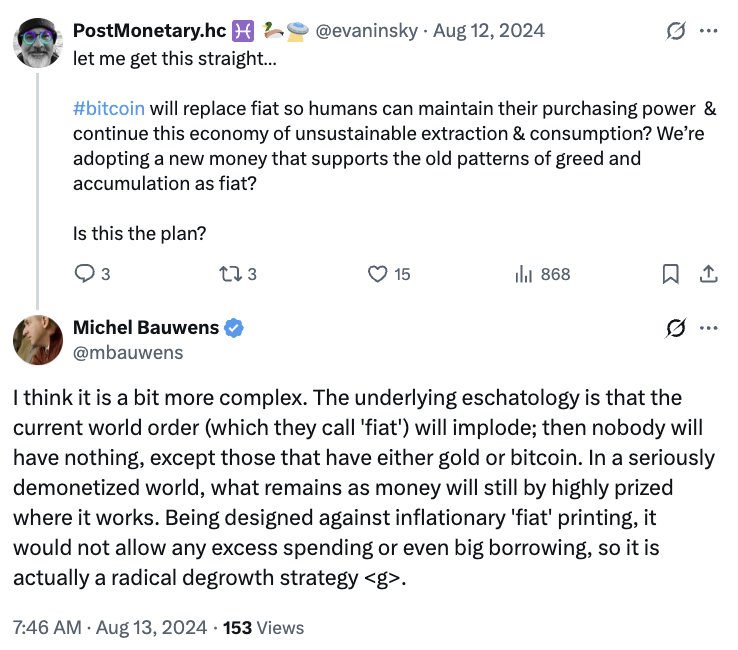Click Grok icon on Michel Bauwens reply
738x650 pixels.
point(675,328)
